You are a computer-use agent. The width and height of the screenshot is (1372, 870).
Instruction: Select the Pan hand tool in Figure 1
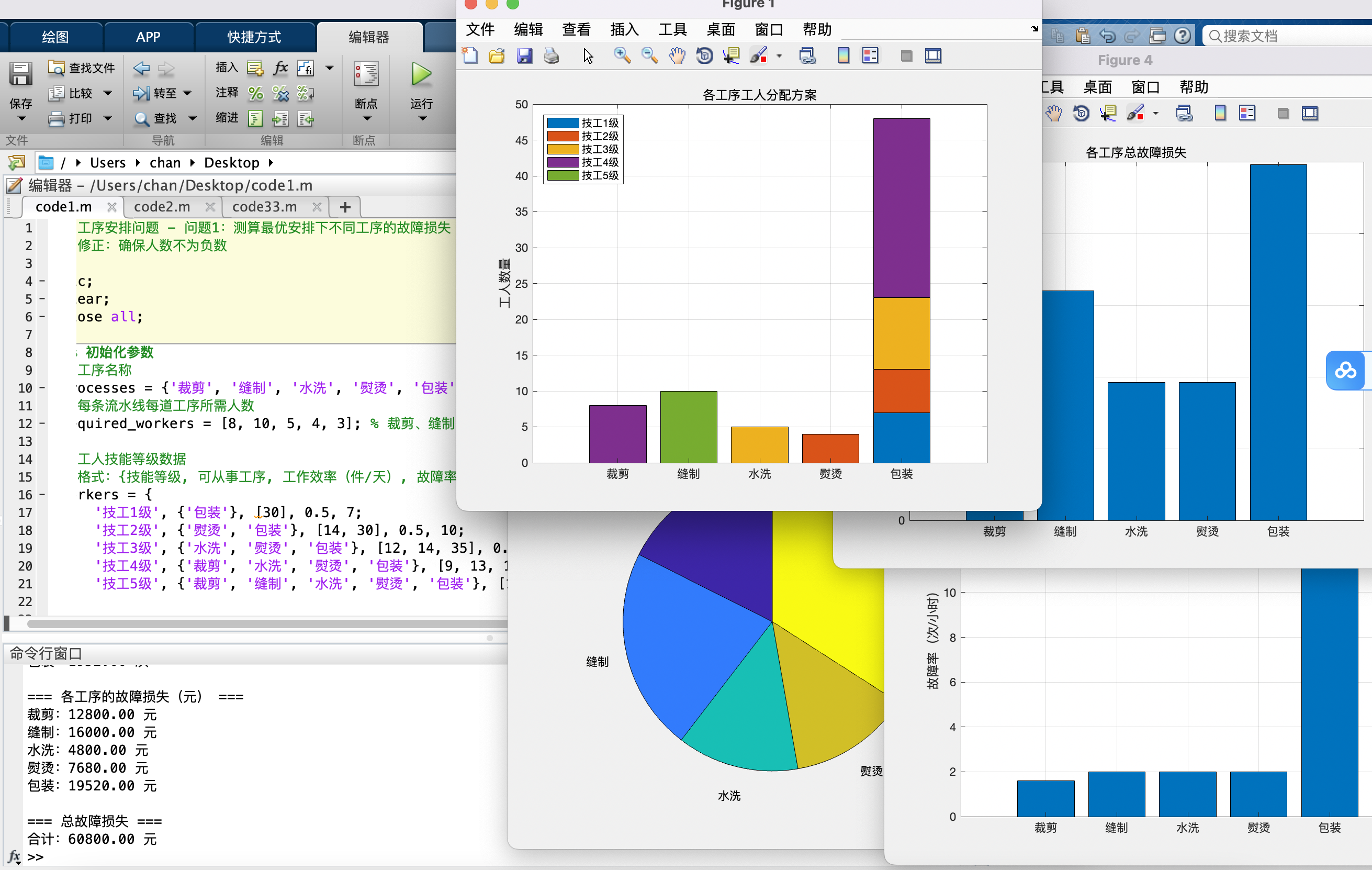[x=677, y=56]
